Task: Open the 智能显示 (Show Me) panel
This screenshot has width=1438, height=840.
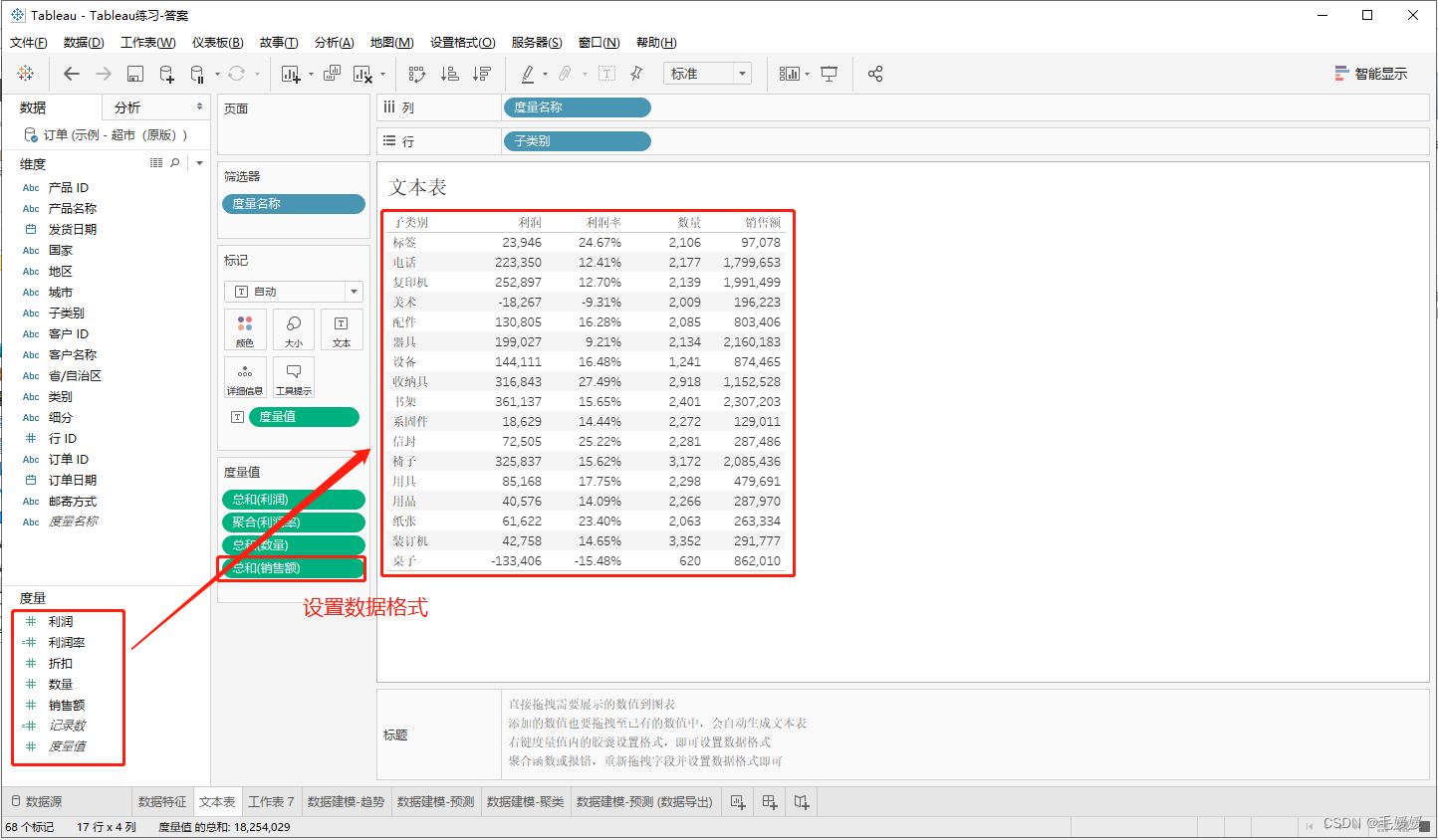Action: pyautogui.click(x=1371, y=74)
